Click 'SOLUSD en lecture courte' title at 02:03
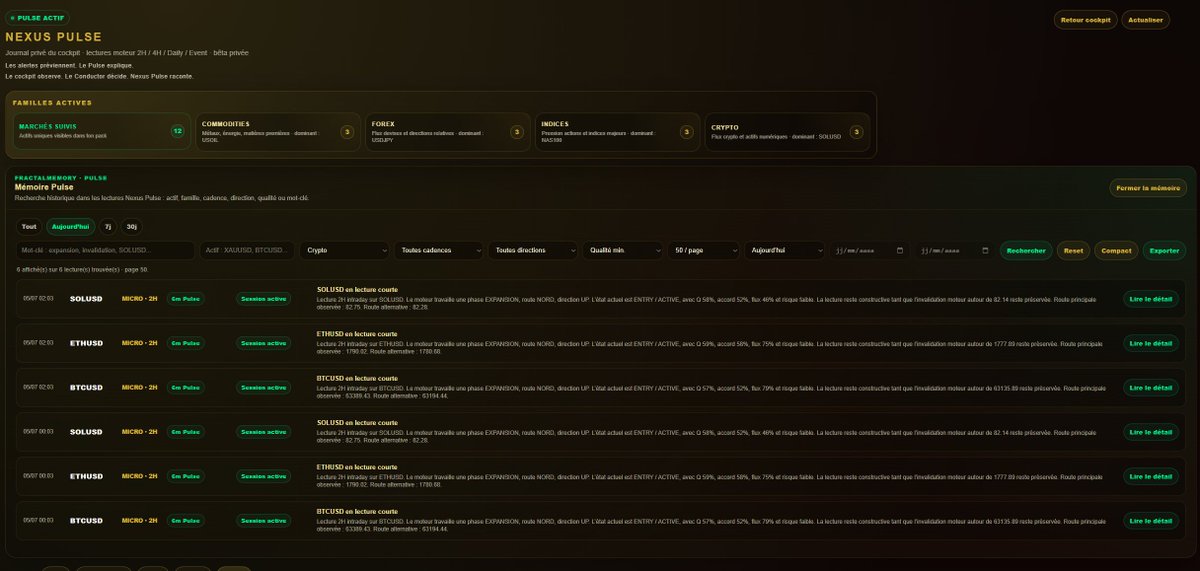 point(357,289)
